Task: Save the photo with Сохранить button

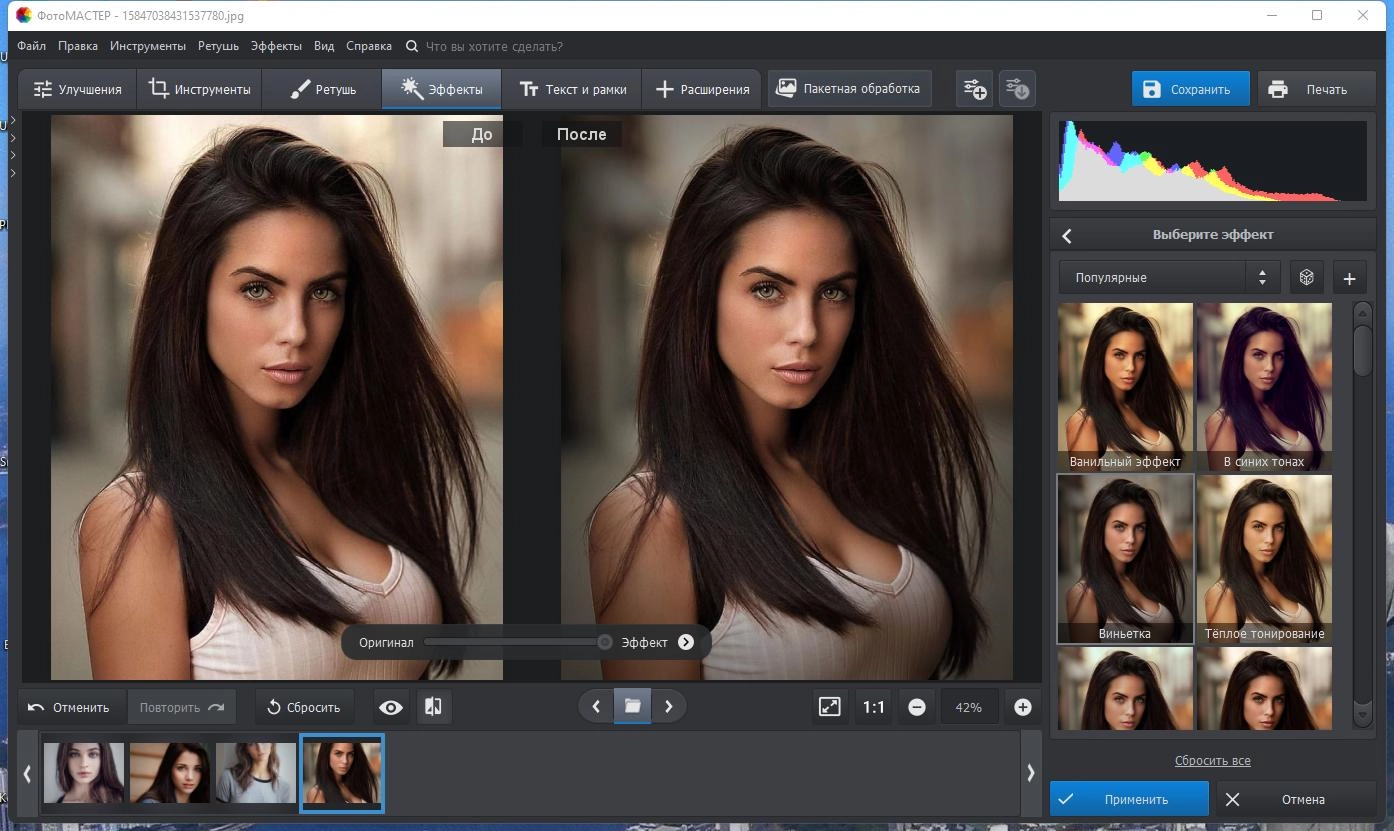Action: [1190, 89]
